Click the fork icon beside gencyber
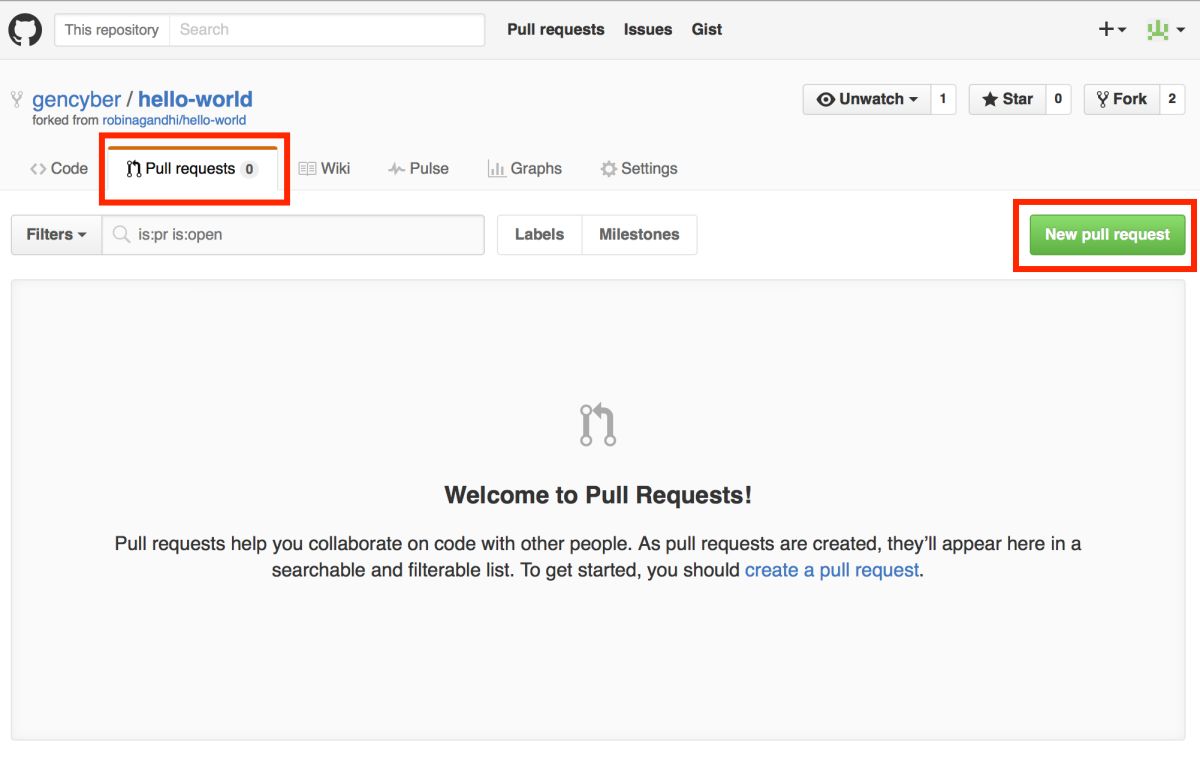Image resolution: width=1200 pixels, height=761 pixels. (16, 99)
